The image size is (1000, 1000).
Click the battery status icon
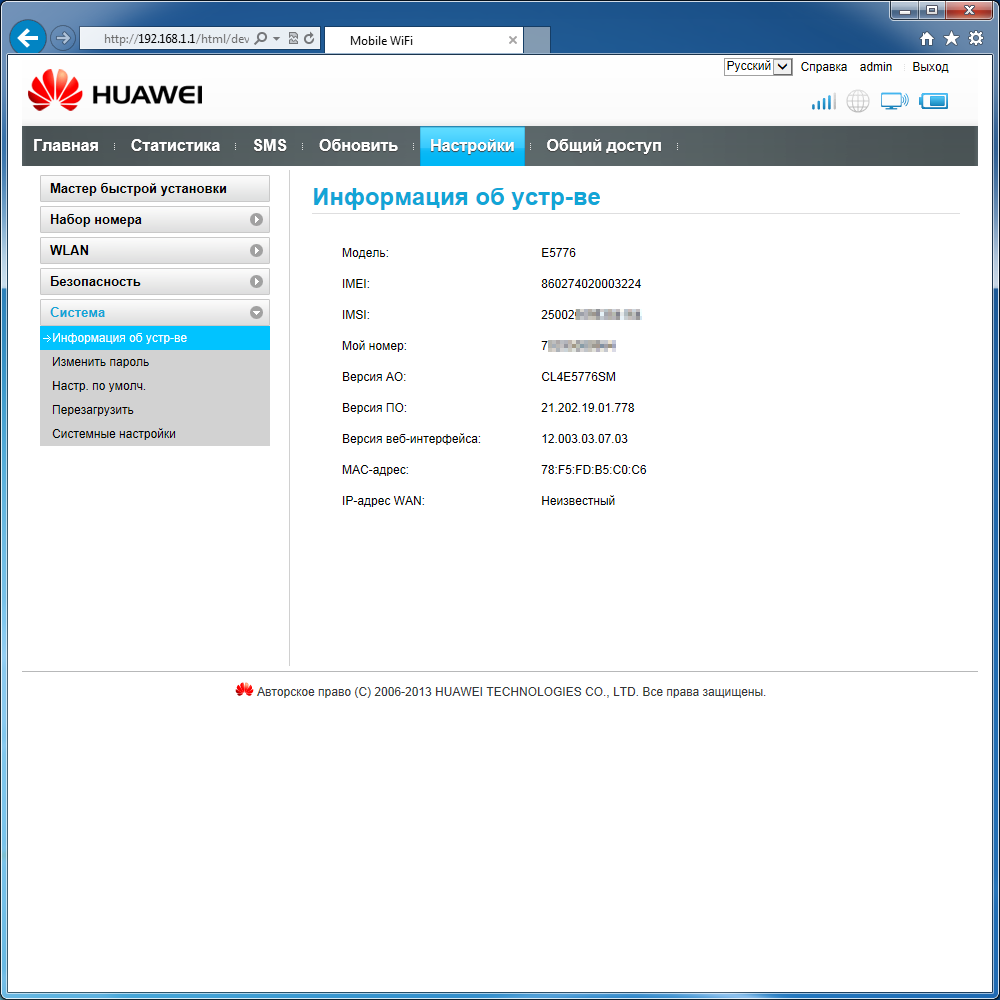[x=934, y=101]
